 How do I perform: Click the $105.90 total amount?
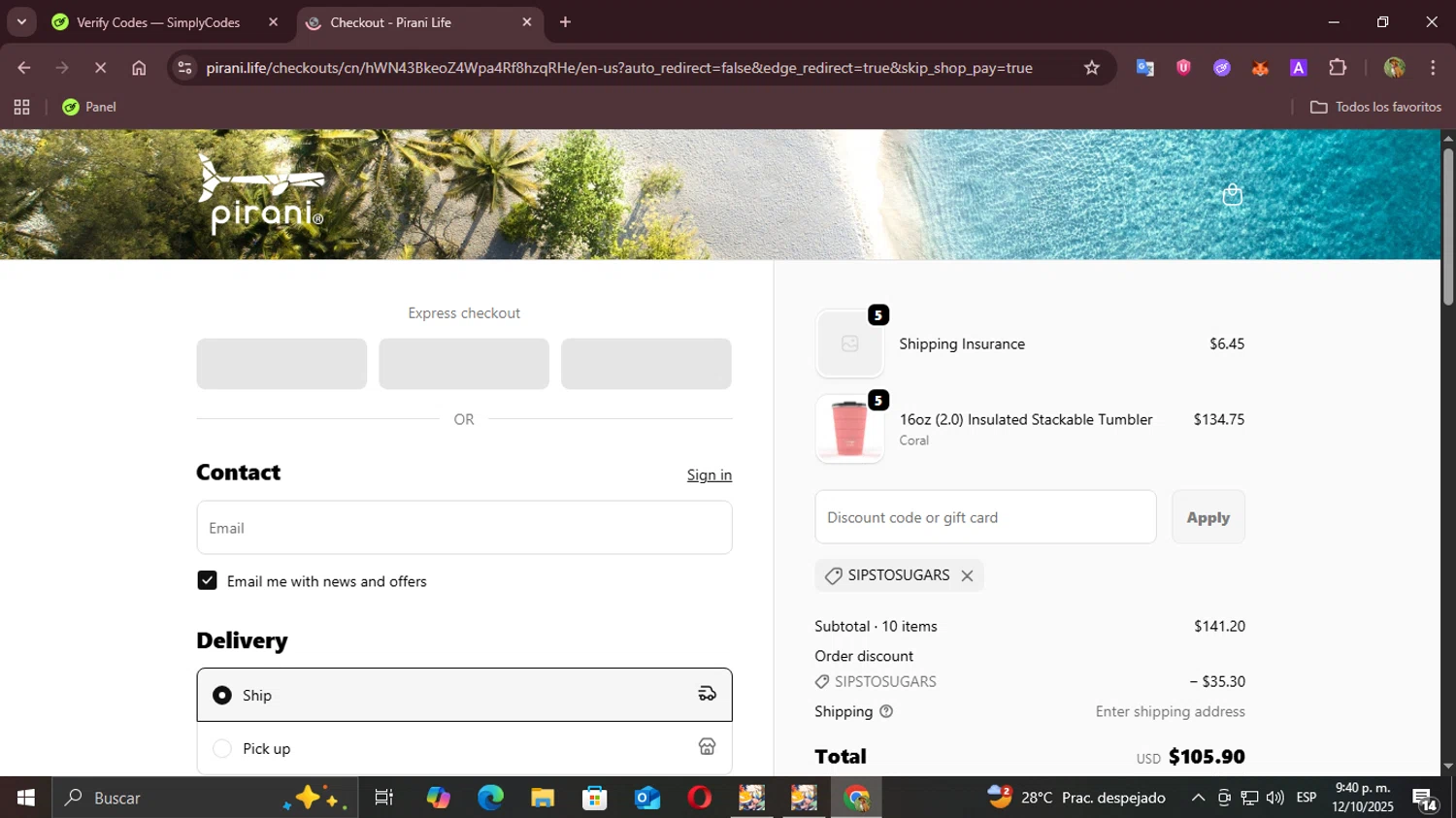(x=1207, y=757)
